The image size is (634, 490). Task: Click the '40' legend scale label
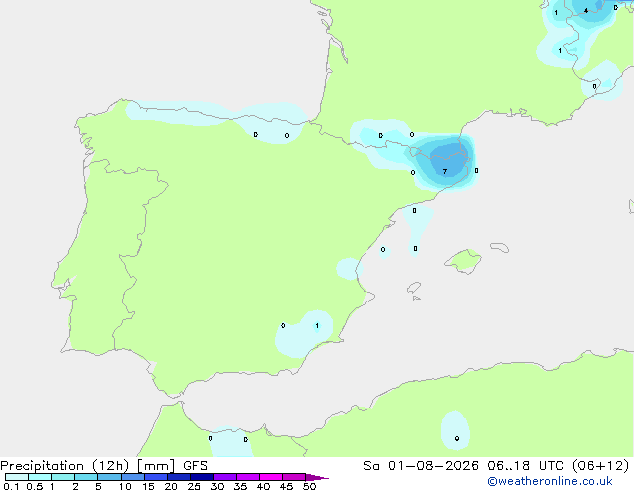(x=263, y=486)
